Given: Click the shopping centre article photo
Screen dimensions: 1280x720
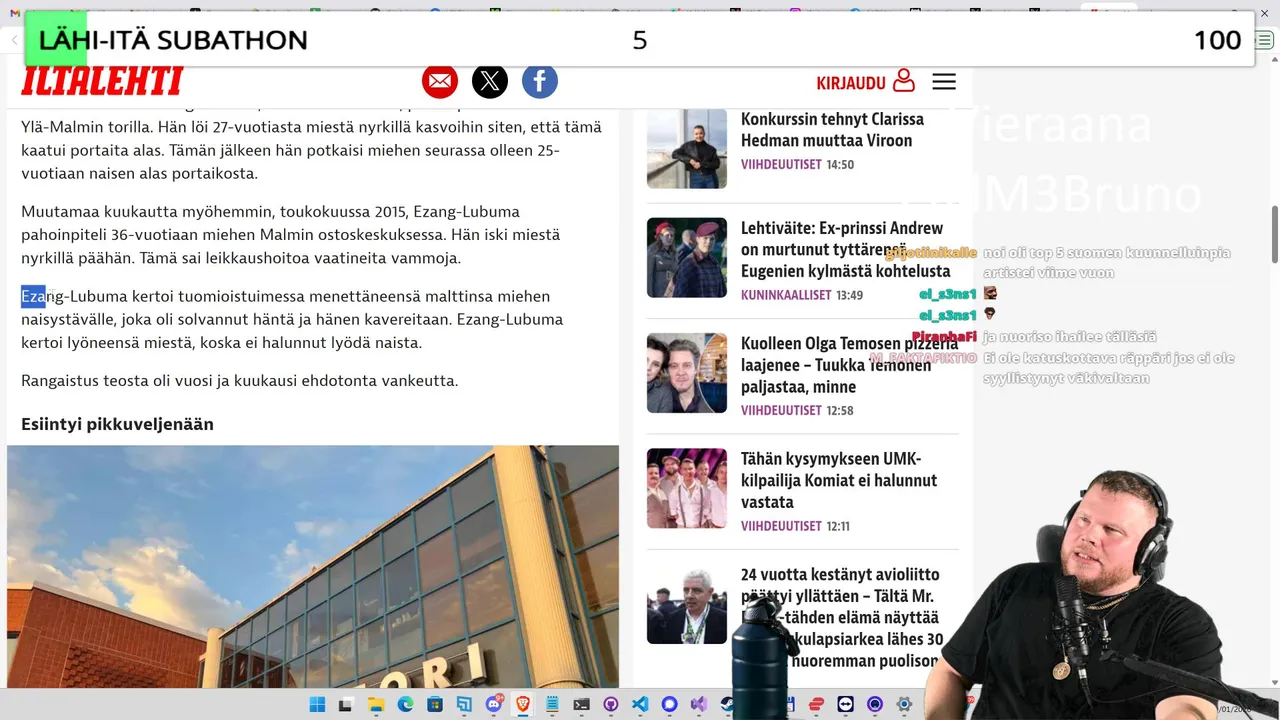Looking at the screenshot, I should (313, 566).
